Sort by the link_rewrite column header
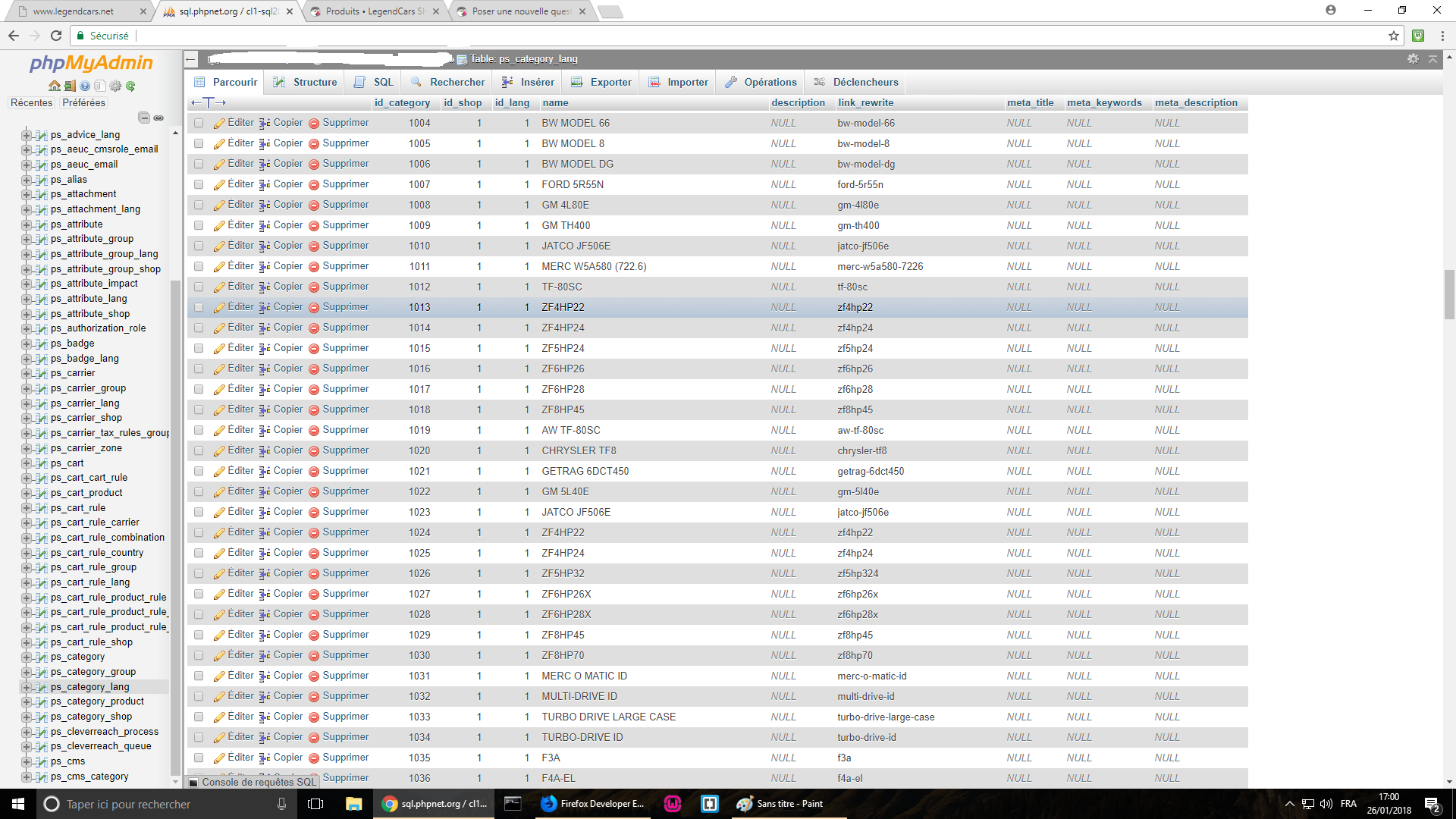The height and width of the screenshot is (819, 1456). (x=865, y=103)
